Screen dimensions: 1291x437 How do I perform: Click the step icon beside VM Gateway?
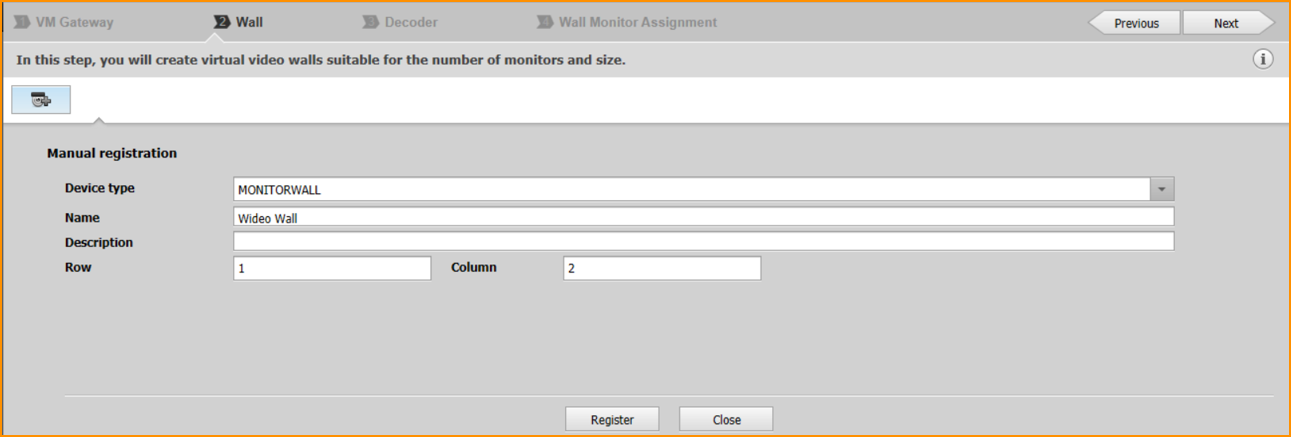[x=22, y=22]
